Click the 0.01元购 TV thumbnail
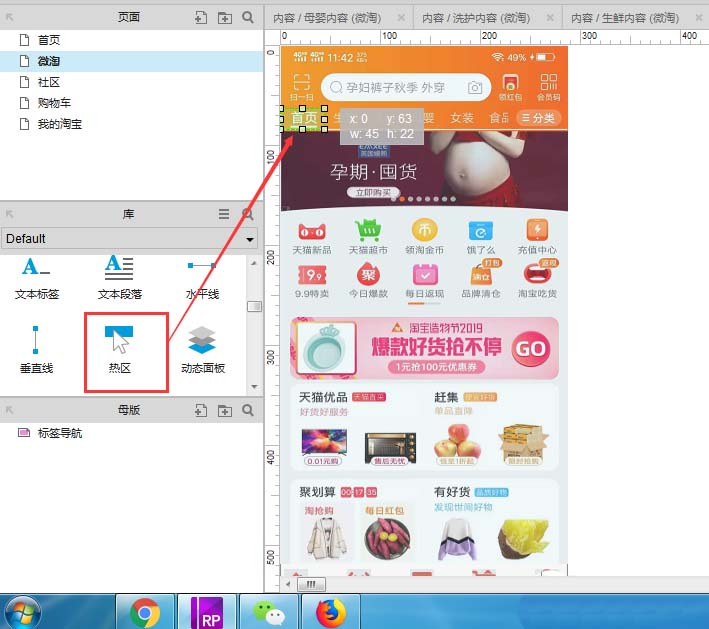The image size is (709, 629). tap(324, 447)
